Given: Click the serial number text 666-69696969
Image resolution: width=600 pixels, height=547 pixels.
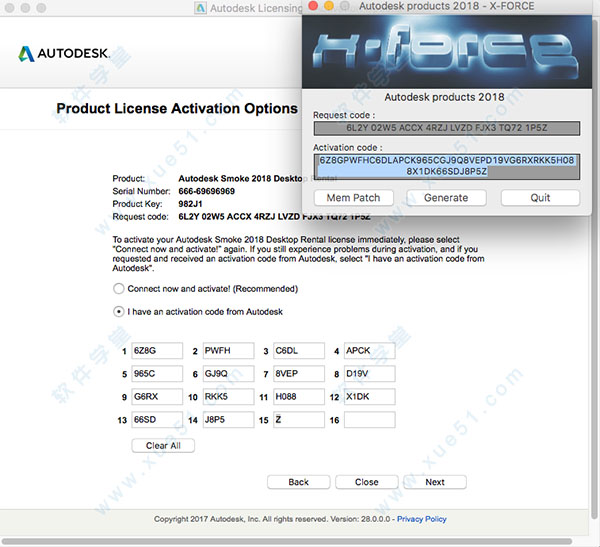Looking at the screenshot, I should [x=207, y=191].
